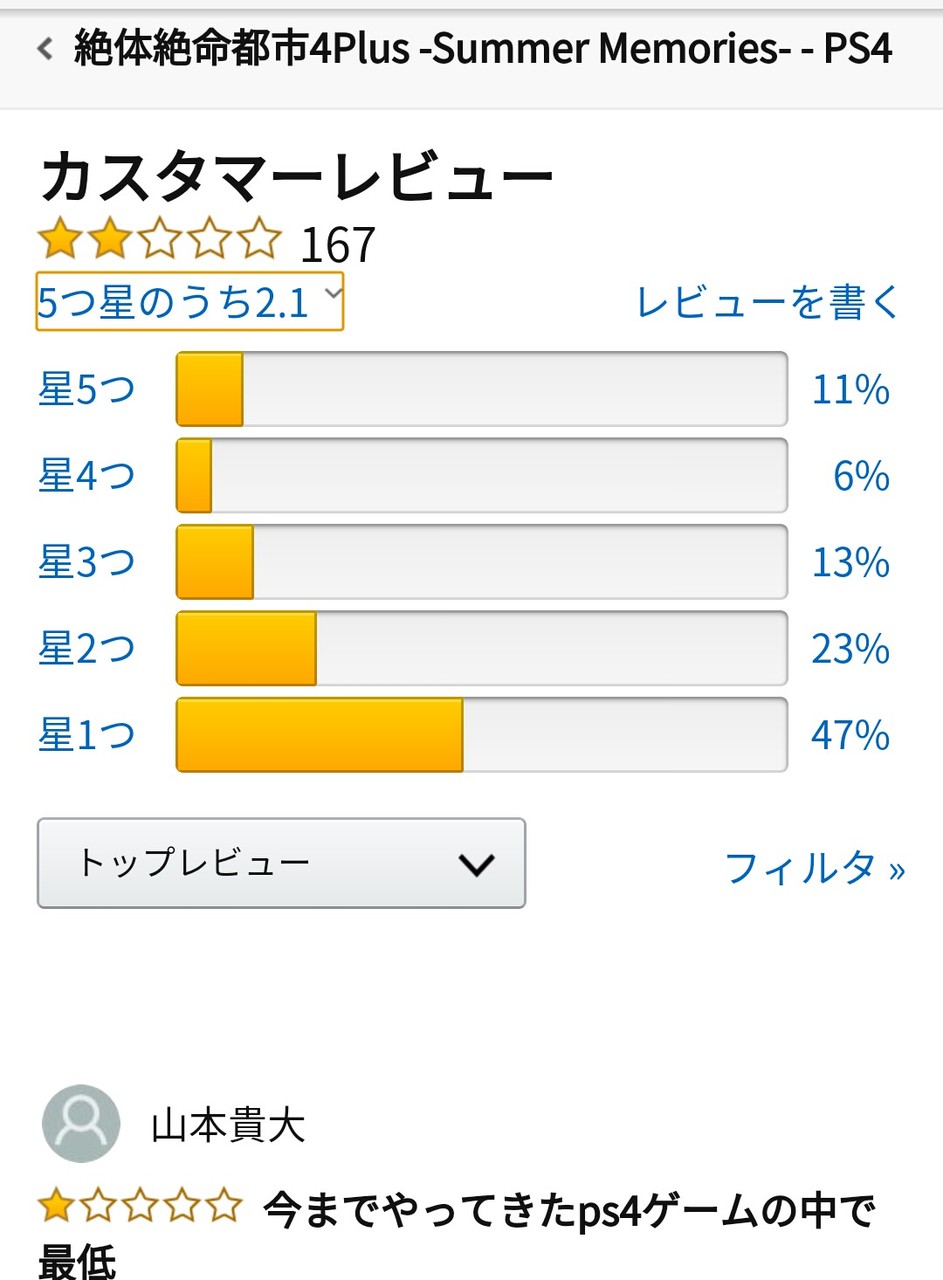Go back using the header chevron
943x1280 pixels.
[x=45, y=48]
